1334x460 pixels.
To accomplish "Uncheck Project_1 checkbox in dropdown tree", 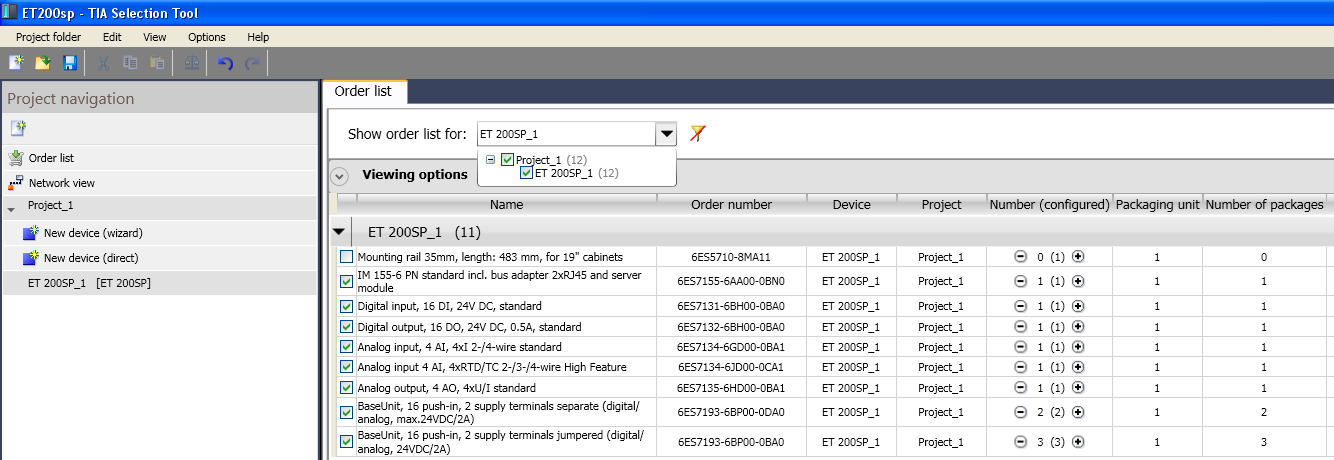I will (x=507, y=160).
